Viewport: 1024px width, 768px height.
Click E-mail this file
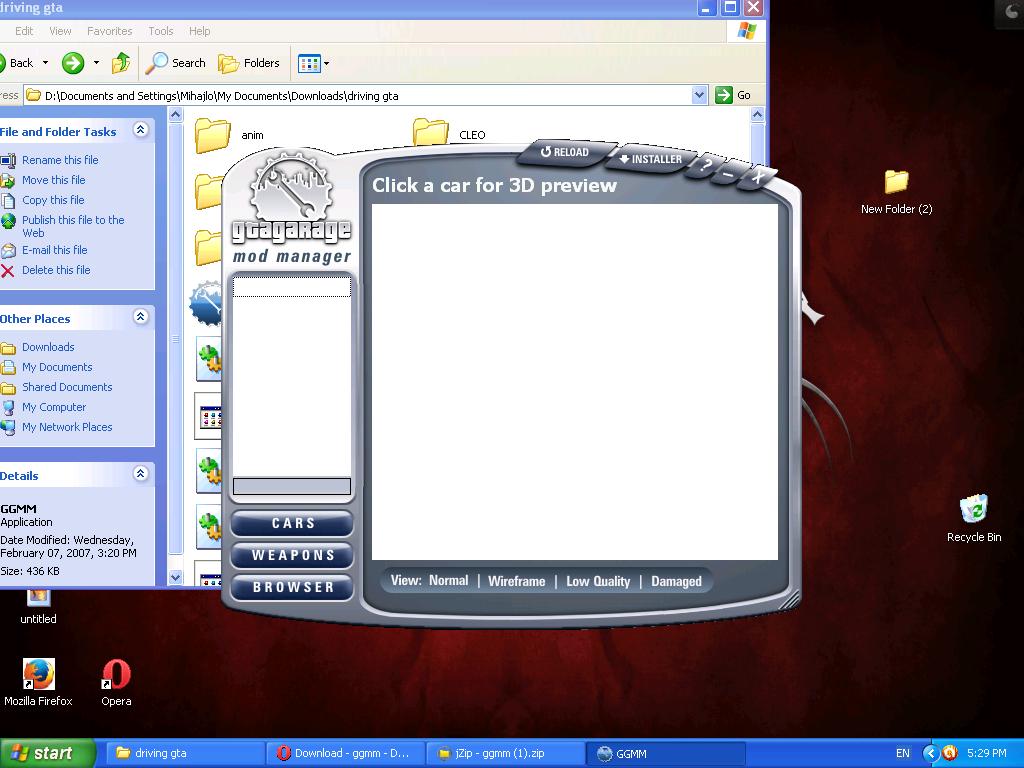[x=55, y=250]
